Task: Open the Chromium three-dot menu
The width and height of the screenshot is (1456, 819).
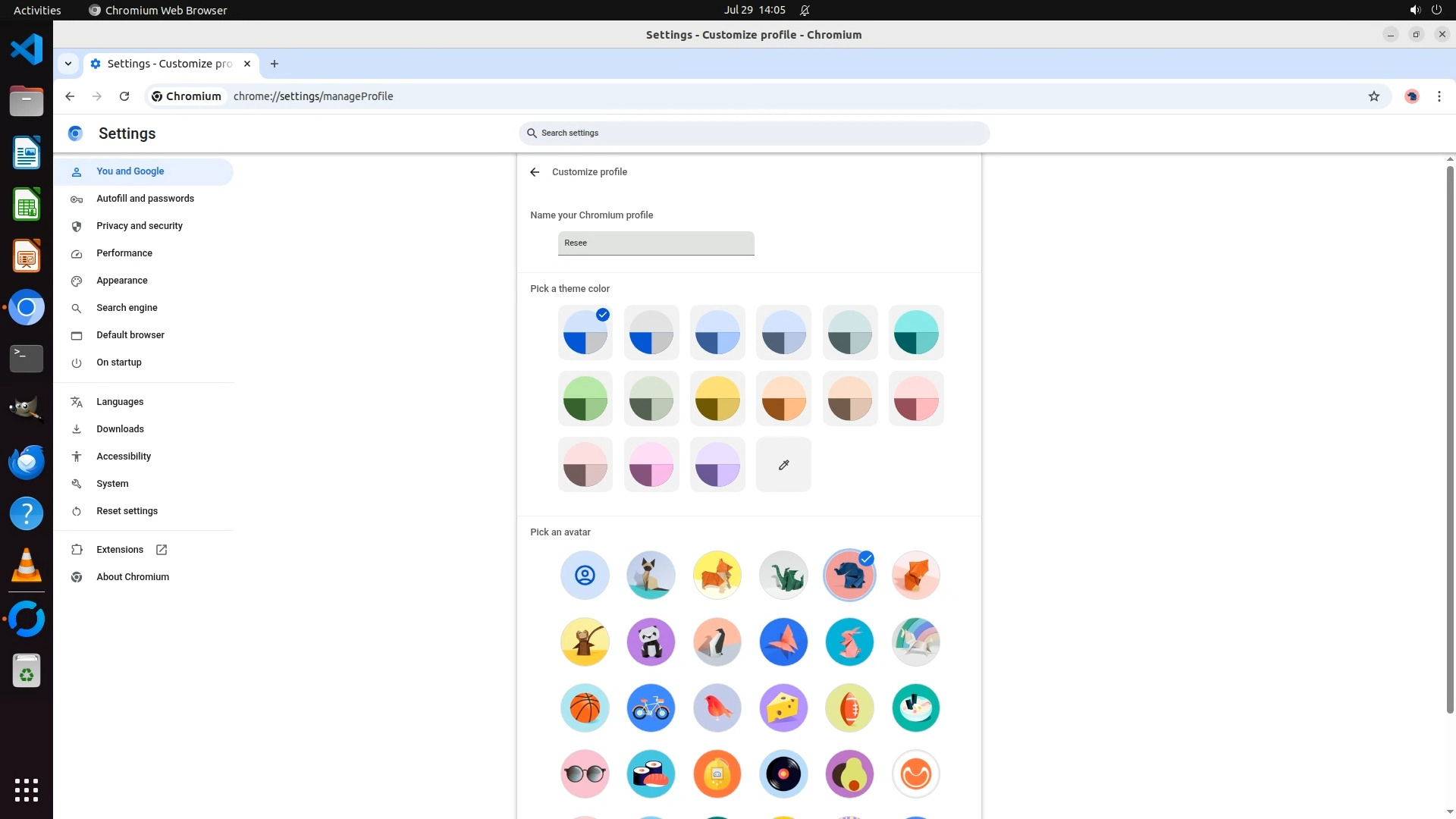Action: 1439,96
